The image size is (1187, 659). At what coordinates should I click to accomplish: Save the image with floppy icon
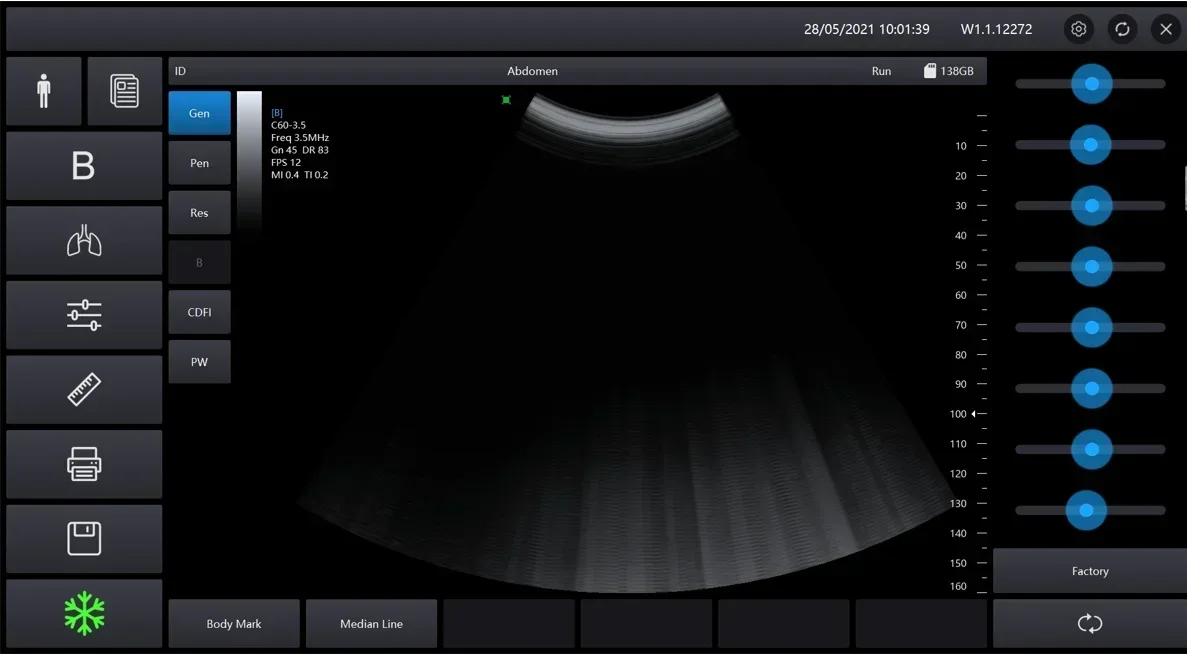84,539
